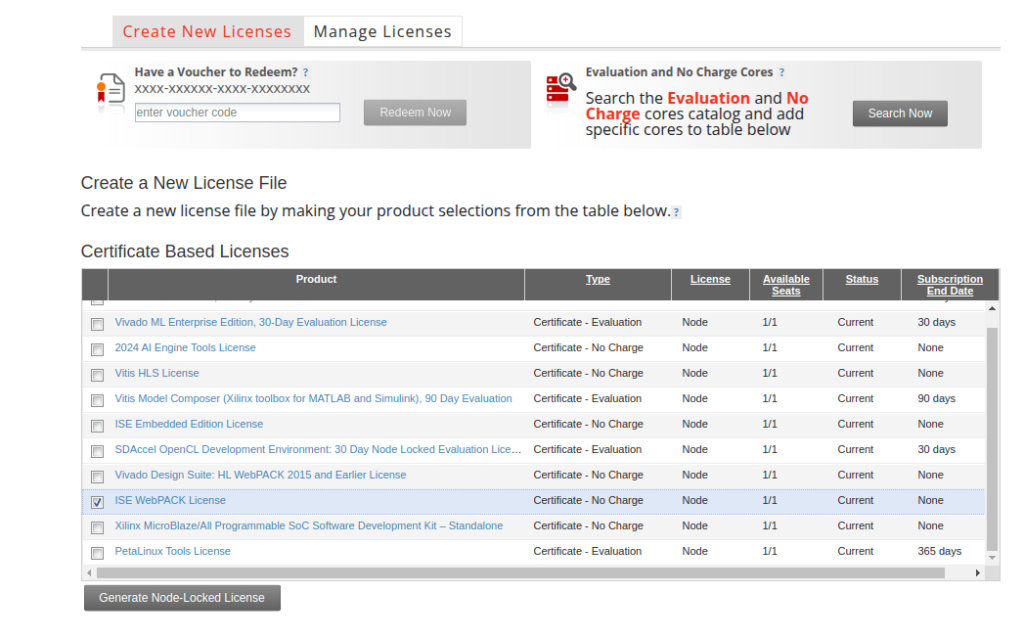1024x638 pixels.
Task: Open Vivado ML Enterprise Edition 30-Day Evaluation link
Action: point(251,322)
